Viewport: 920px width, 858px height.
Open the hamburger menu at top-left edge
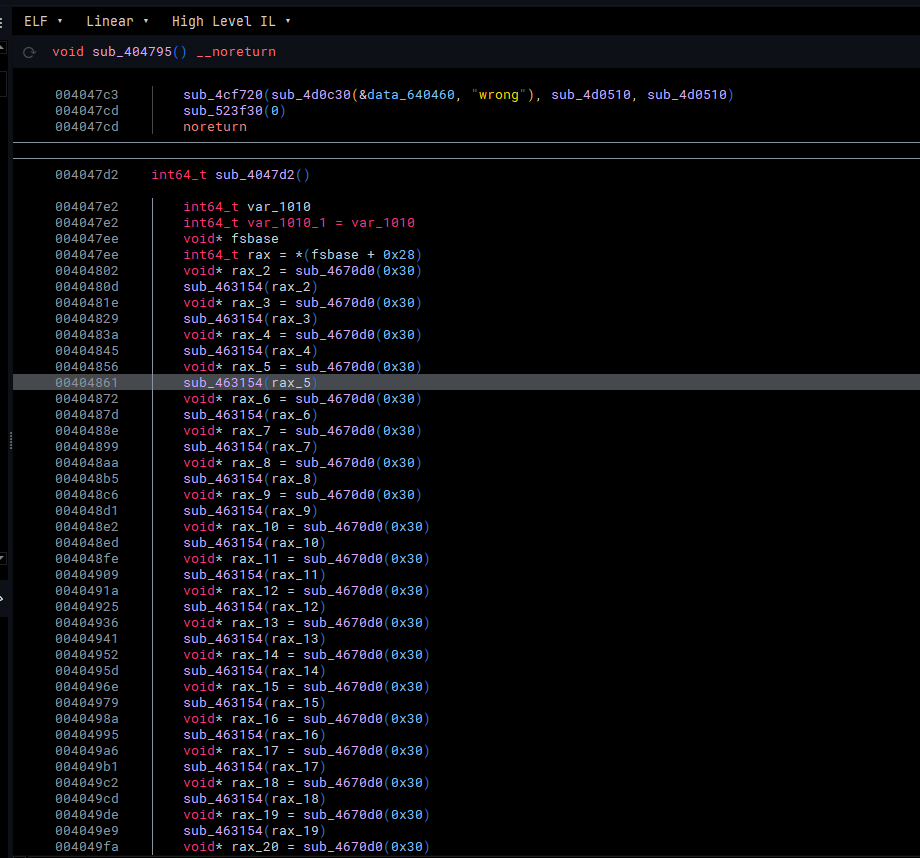3,21
